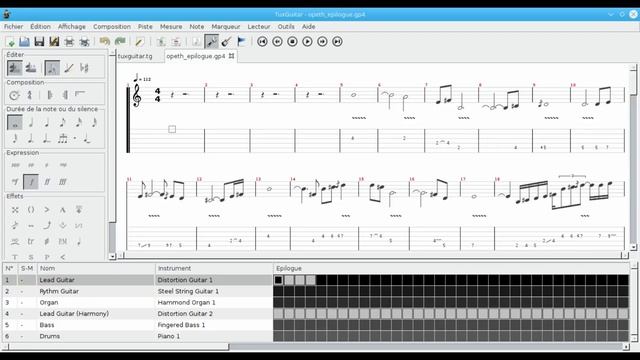Select fff dynamic in Expression
This screenshot has width=640, height=360.
point(62,182)
